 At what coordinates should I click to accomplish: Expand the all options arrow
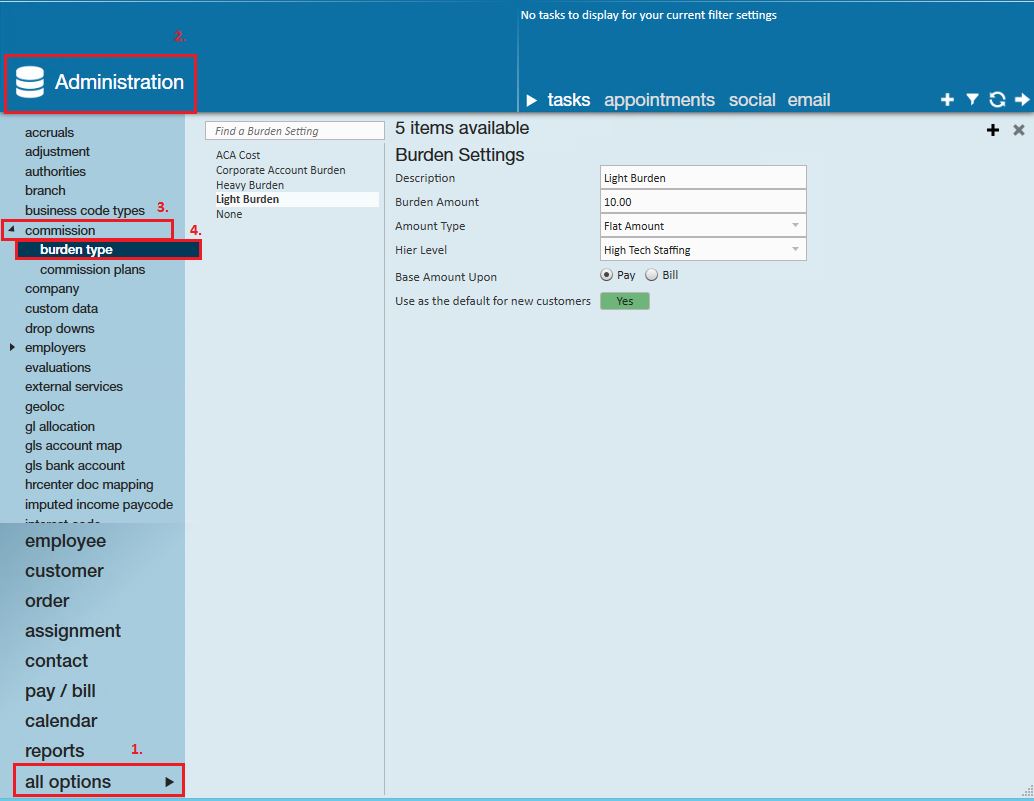click(x=169, y=782)
